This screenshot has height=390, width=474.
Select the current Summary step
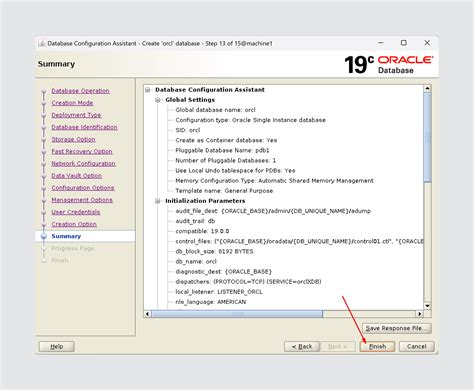point(66,236)
